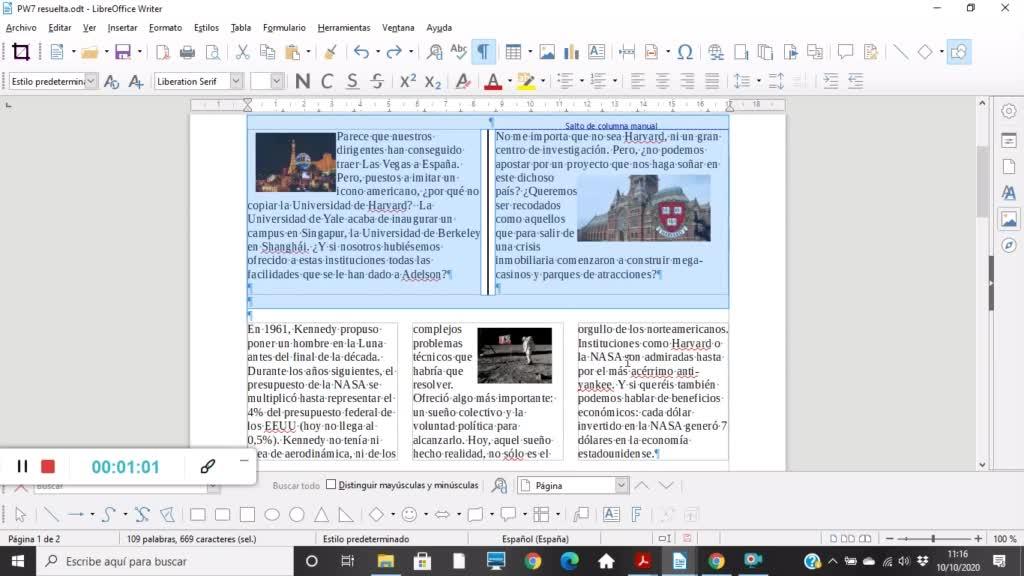This screenshot has height=576, width=1024.
Task: Open the Herramientas menu
Action: (x=344, y=28)
